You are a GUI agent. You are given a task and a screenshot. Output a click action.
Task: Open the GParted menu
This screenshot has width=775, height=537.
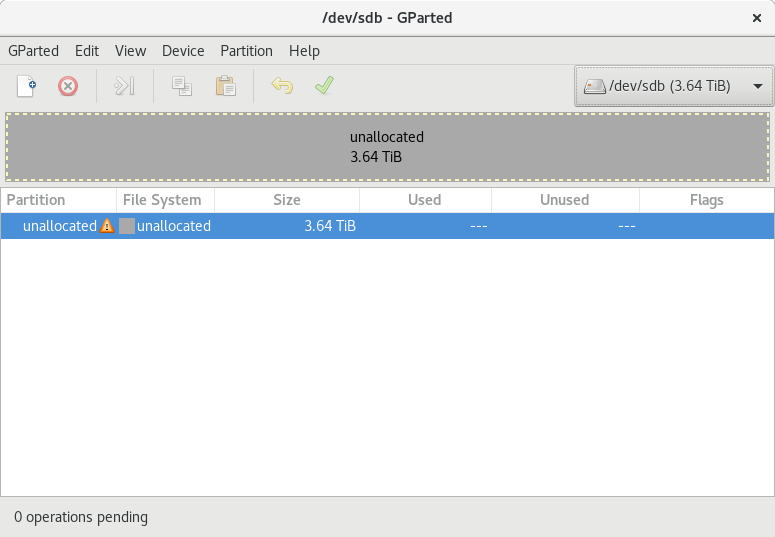coord(34,51)
